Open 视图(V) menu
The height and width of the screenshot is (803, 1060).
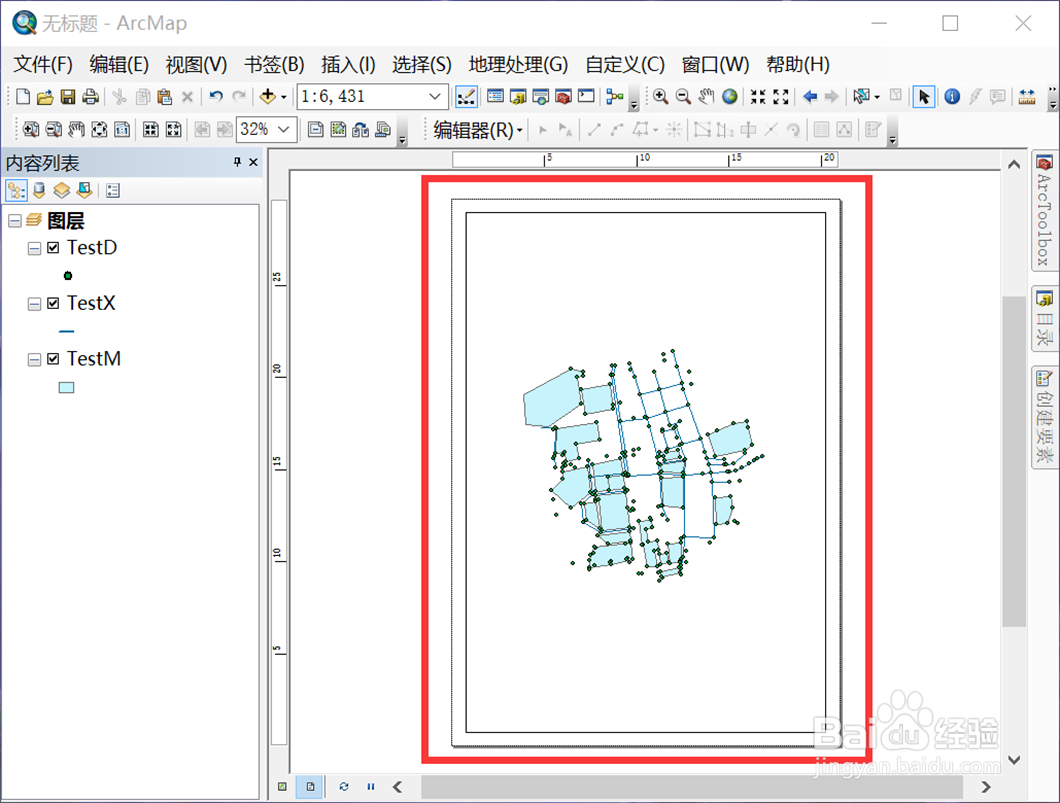click(196, 65)
